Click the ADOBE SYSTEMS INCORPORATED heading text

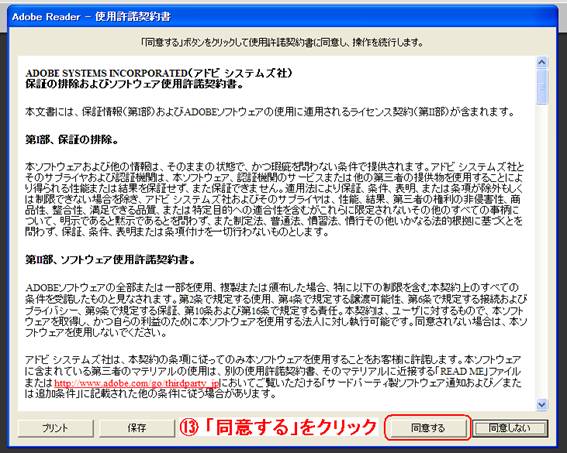(x=158, y=73)
